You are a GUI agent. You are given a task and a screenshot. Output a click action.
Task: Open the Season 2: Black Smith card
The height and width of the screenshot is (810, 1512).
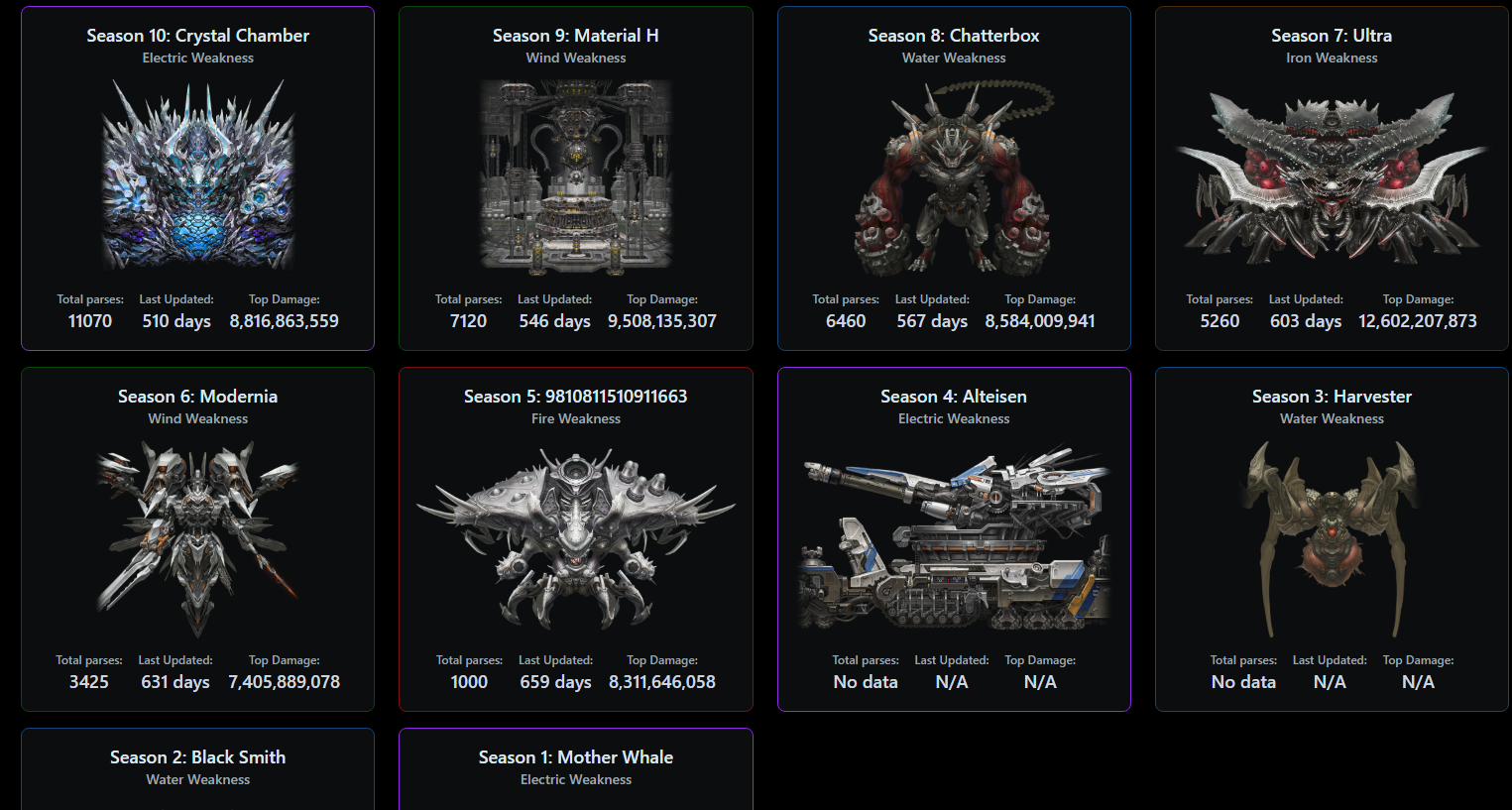[x=198, y=769]
